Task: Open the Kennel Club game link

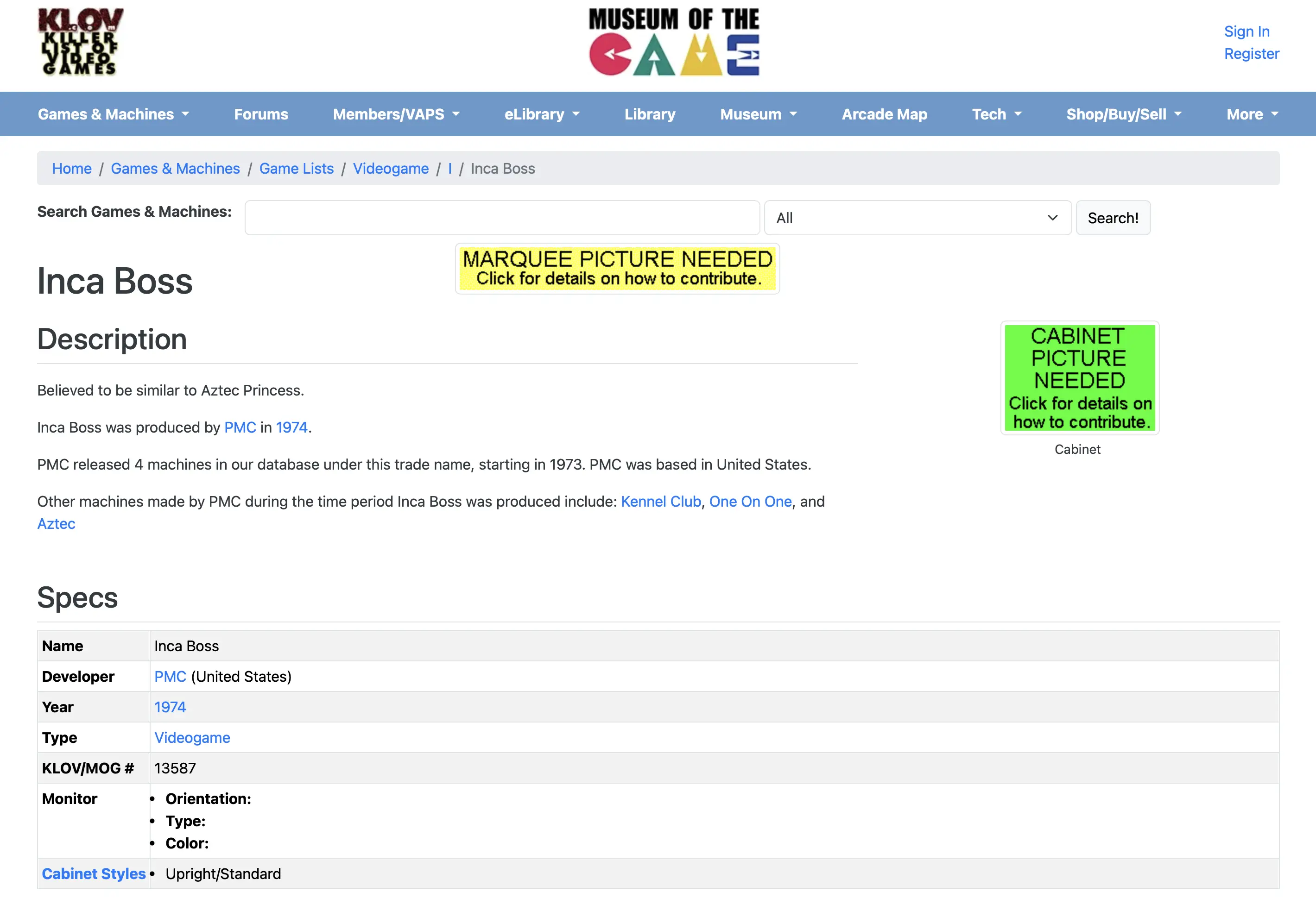Action: click(660, 501)
